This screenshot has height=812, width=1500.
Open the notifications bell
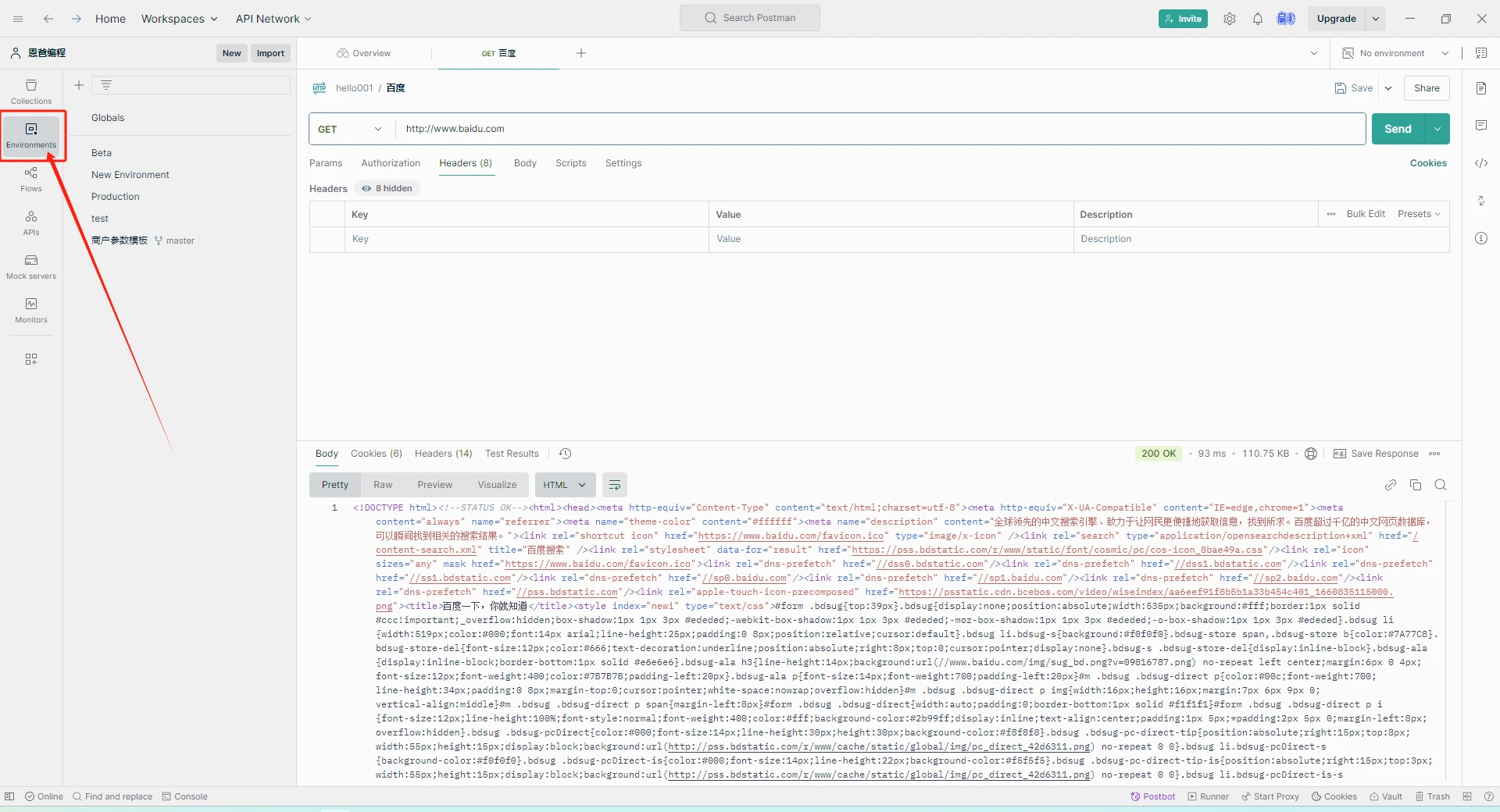coord(1258,19)
